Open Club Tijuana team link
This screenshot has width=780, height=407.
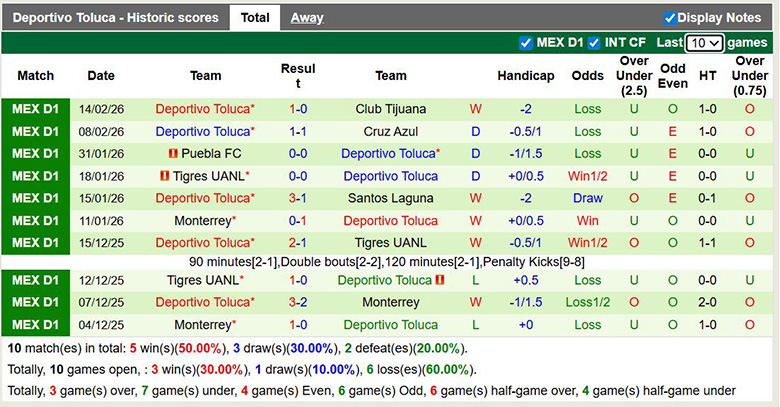point(390,109)
